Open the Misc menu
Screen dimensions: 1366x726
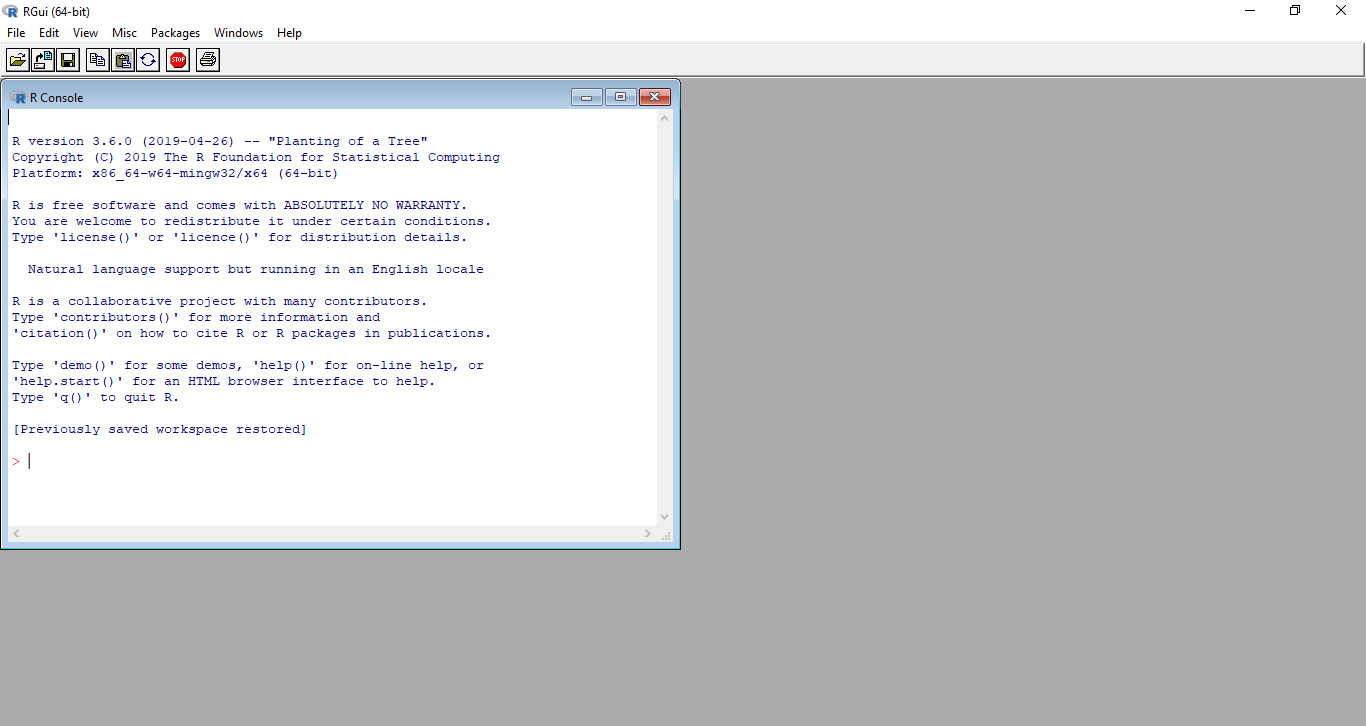(124, 33)
